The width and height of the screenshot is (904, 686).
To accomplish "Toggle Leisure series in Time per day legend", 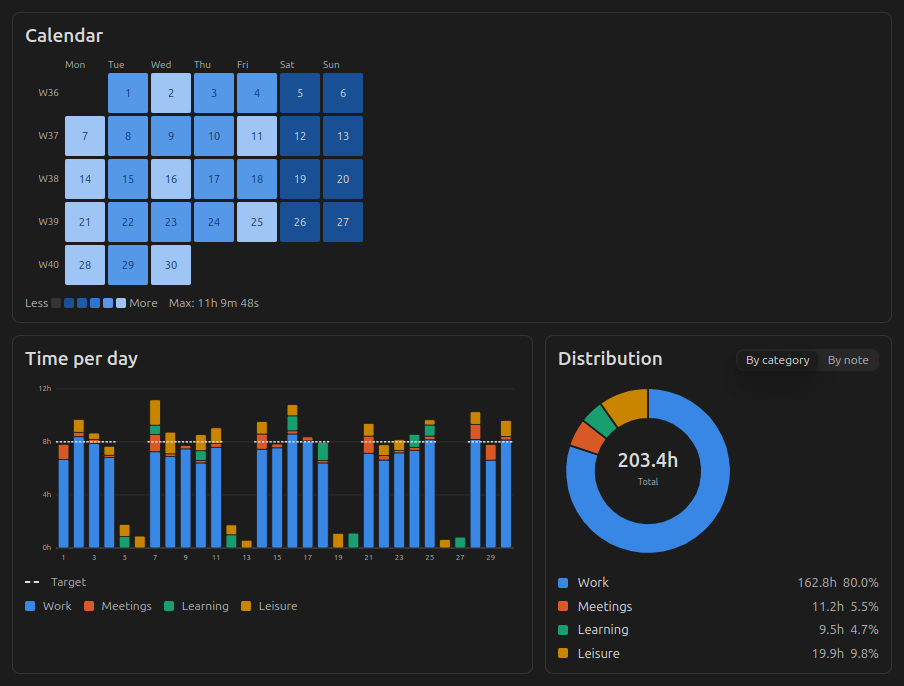I will click(x=269, y=606).
